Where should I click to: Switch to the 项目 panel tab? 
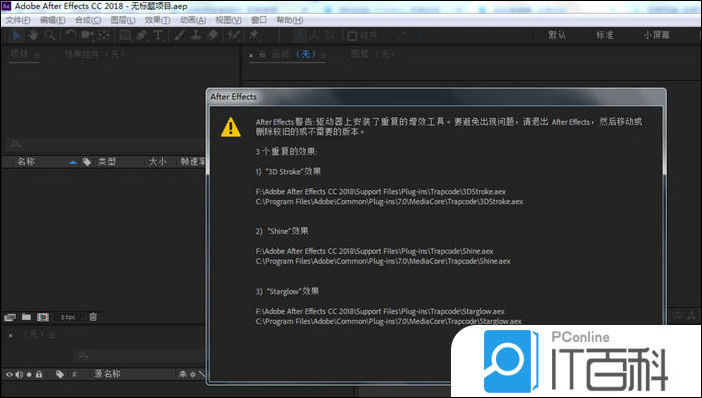coord(19,55)
